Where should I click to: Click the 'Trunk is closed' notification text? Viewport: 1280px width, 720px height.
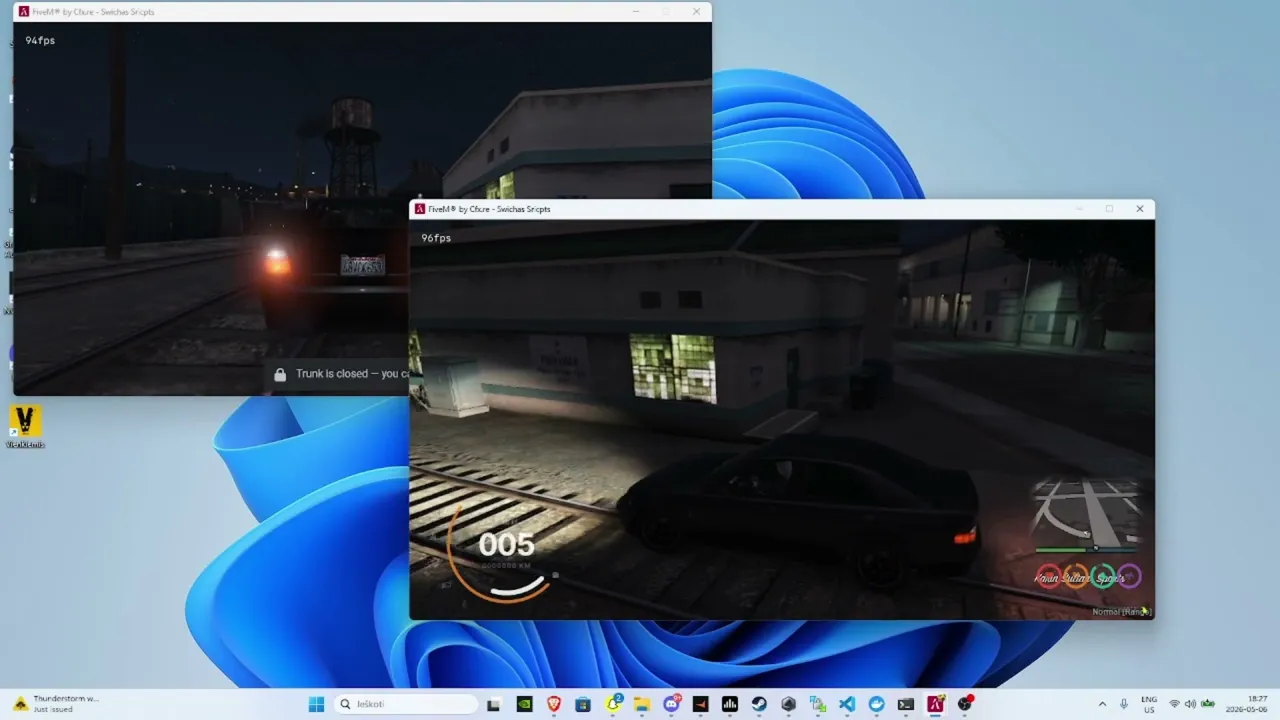352,374
